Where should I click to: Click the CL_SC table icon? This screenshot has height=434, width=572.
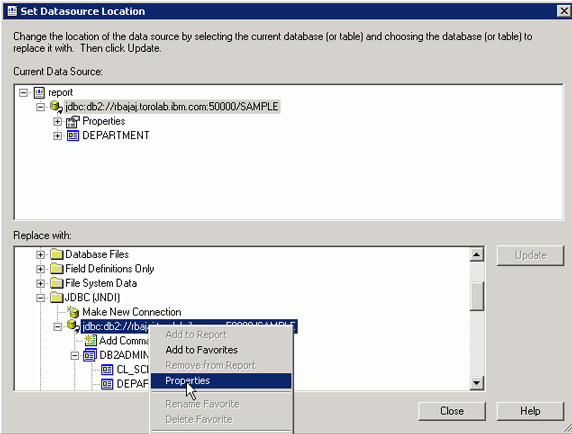tap(107, 370)
